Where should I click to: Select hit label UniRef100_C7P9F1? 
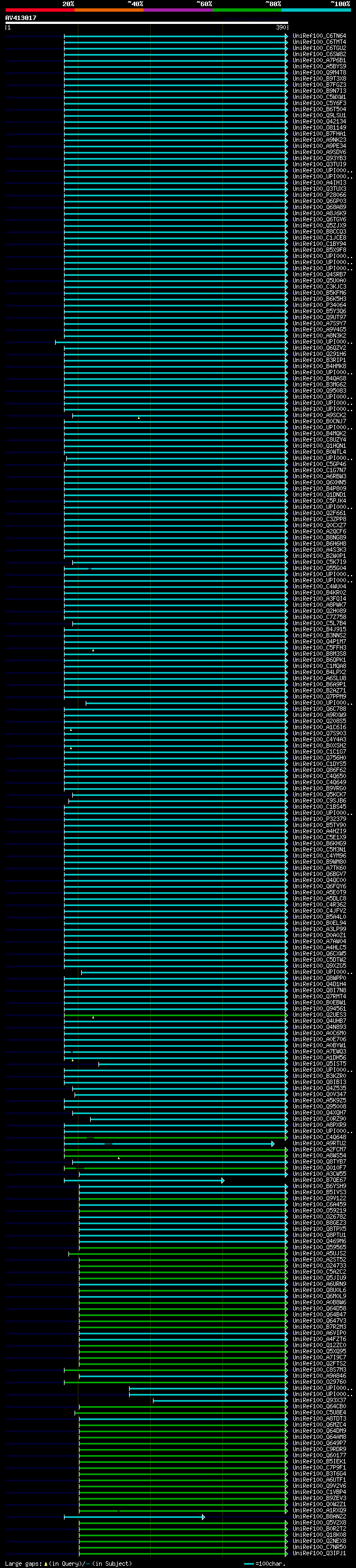[x=319, y=1467]
